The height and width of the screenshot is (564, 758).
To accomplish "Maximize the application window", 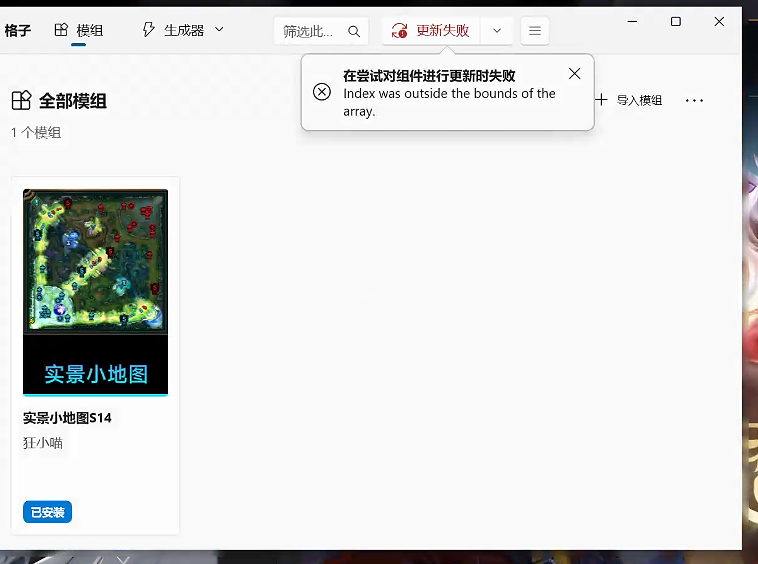I will tap(675, 21).
